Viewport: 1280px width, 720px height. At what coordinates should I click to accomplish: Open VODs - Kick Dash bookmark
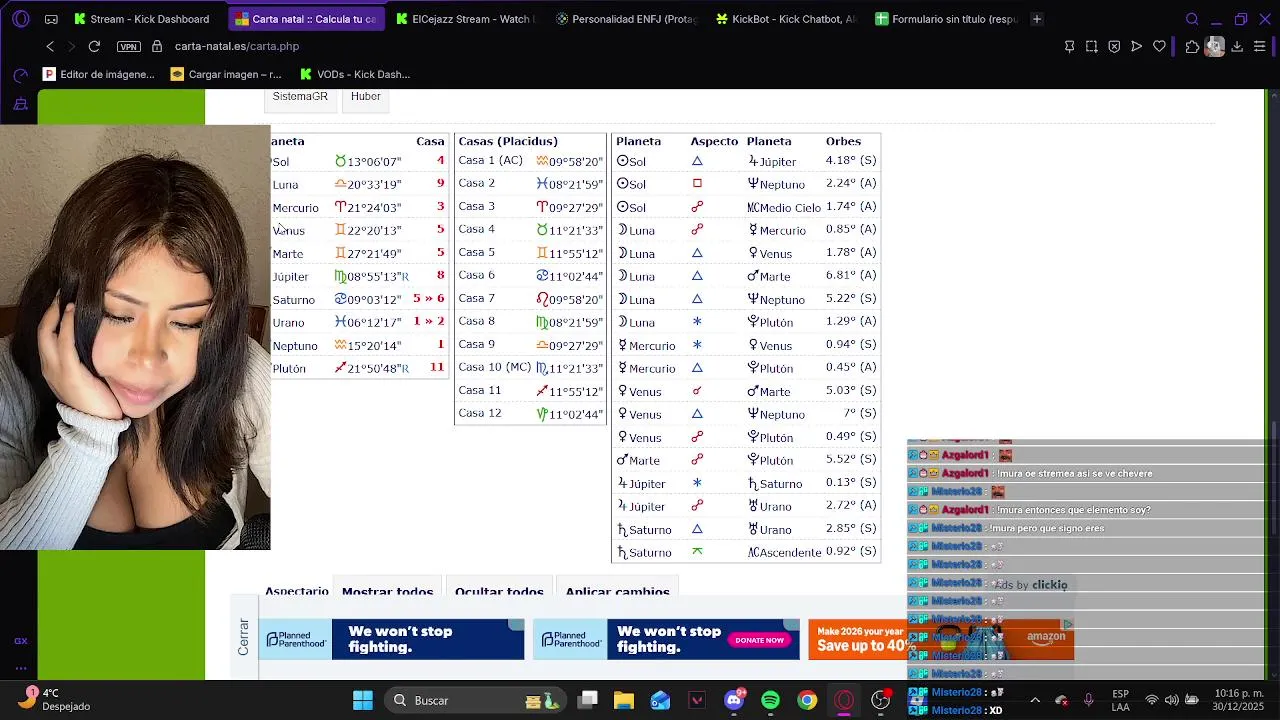pos(355,74)
